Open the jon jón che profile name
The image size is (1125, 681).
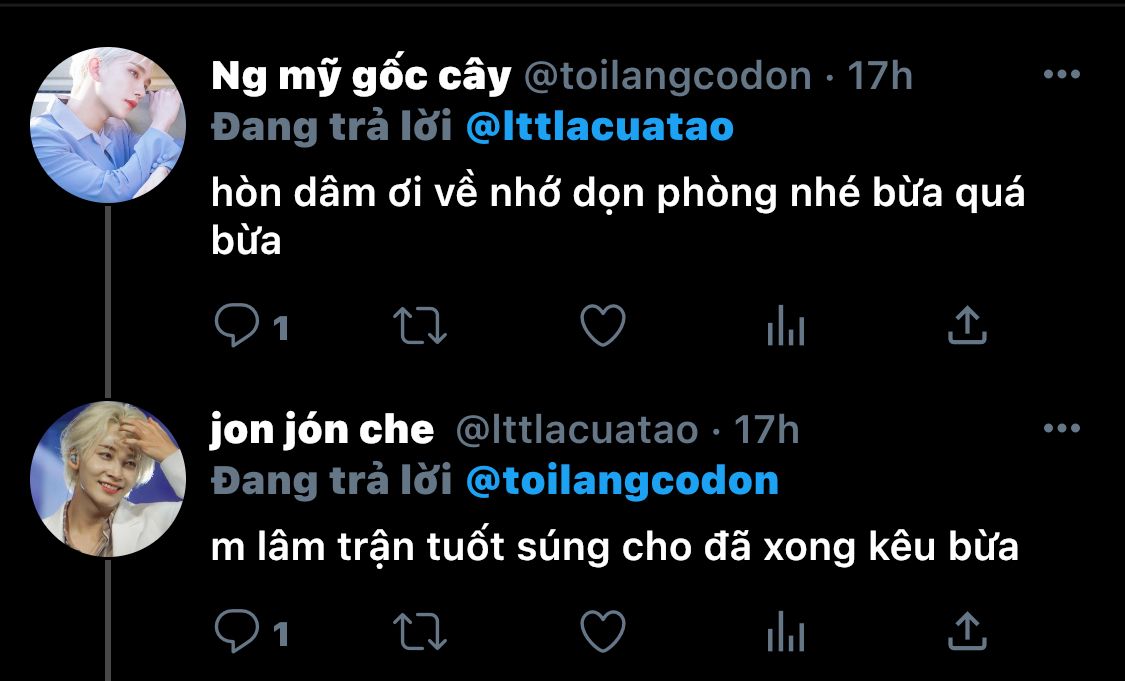coord(322,430)
